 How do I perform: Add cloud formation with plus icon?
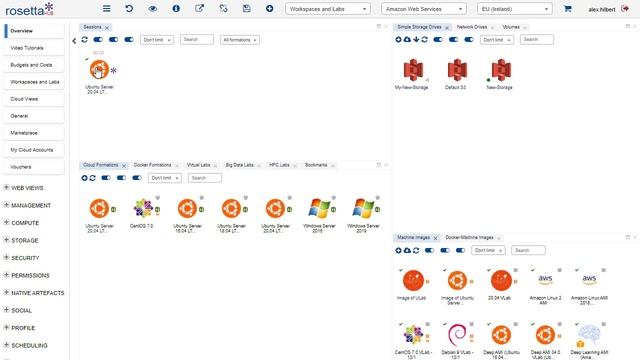[84, 178]
